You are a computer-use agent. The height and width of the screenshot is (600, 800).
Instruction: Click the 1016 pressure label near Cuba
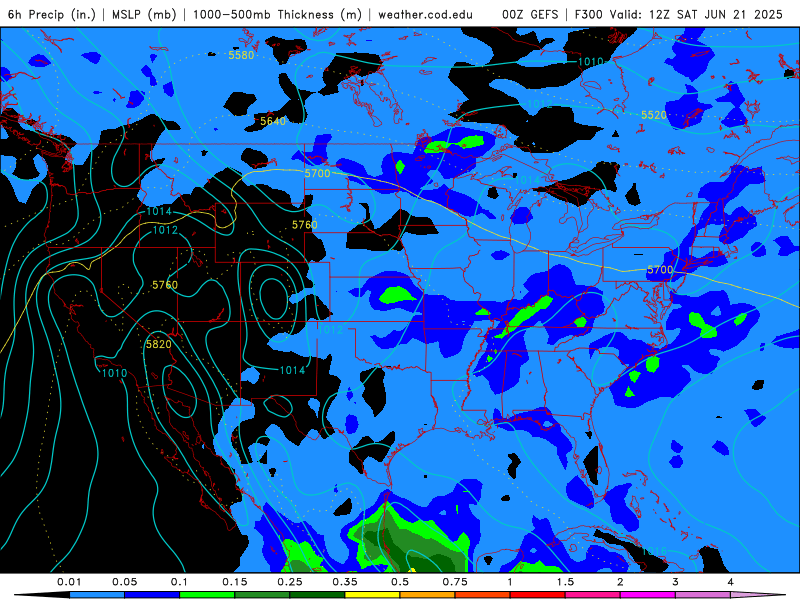pyautogui.click(x=654, y=551)
